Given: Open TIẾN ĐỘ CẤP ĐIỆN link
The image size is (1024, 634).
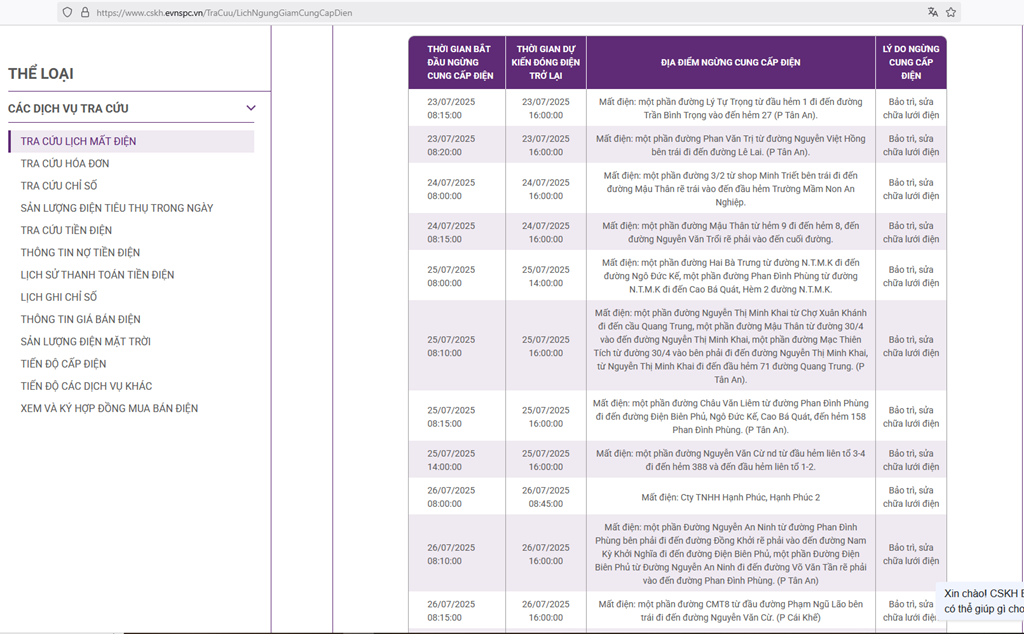Looking at the screenshot, I should tap(63, 363).
